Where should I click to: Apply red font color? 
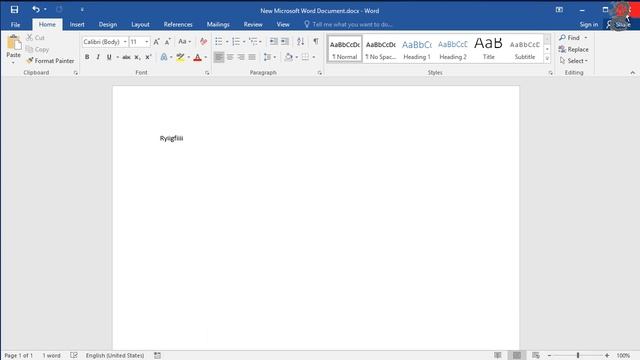click(198, 57)
